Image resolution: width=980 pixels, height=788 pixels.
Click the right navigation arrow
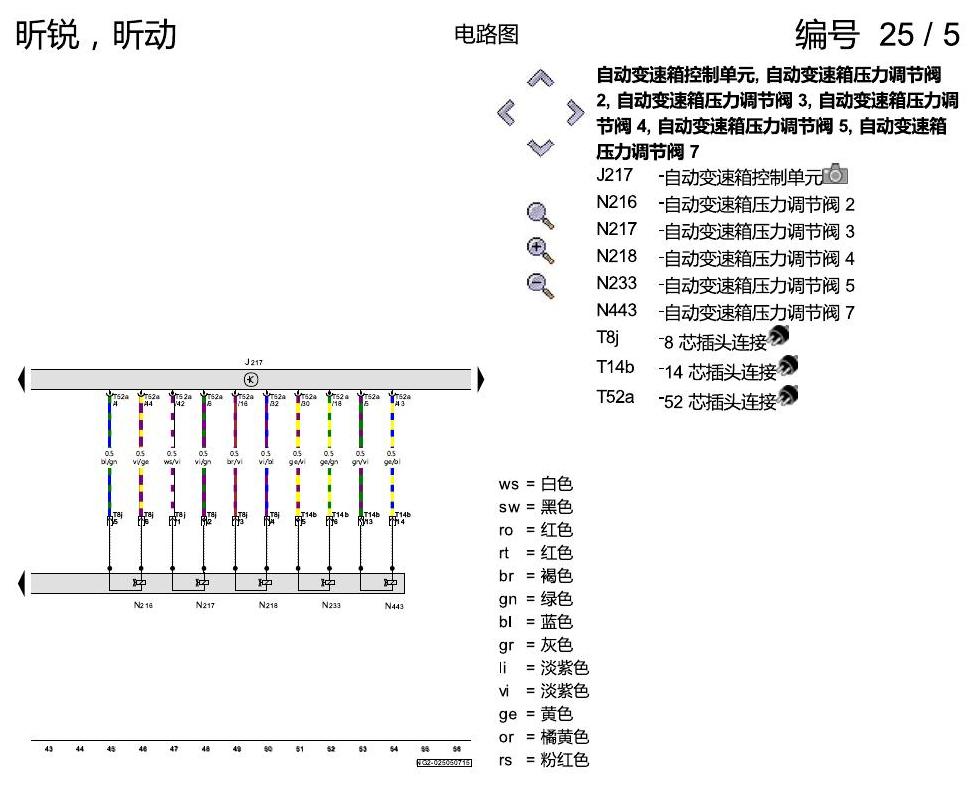point(575,112)
